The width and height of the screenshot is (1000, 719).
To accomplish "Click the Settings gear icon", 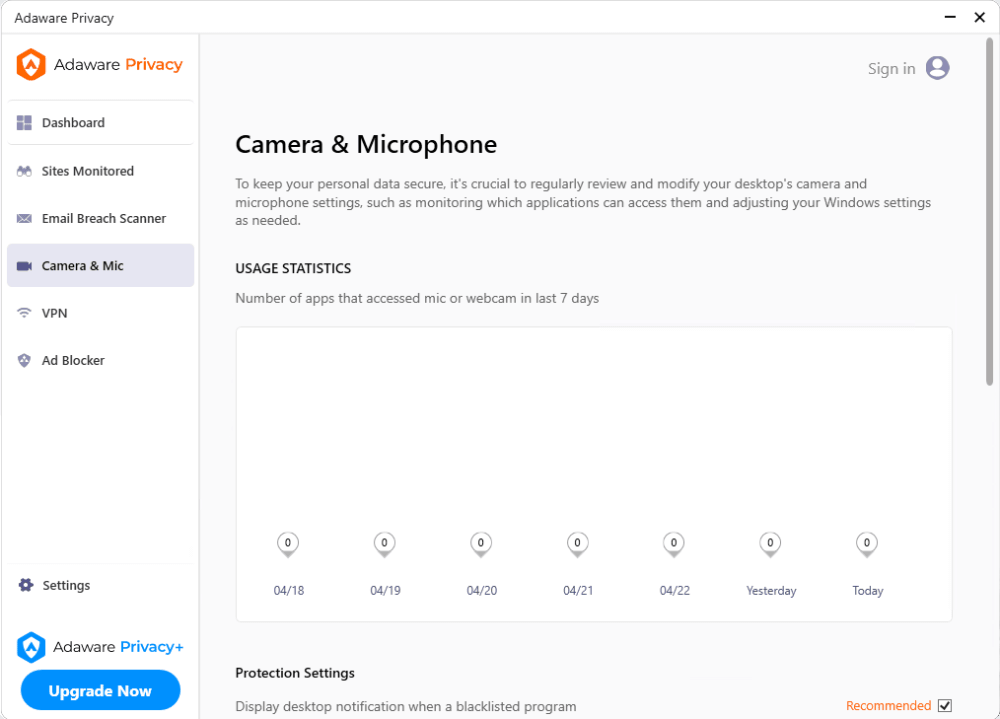I will [x=26, y=585].
